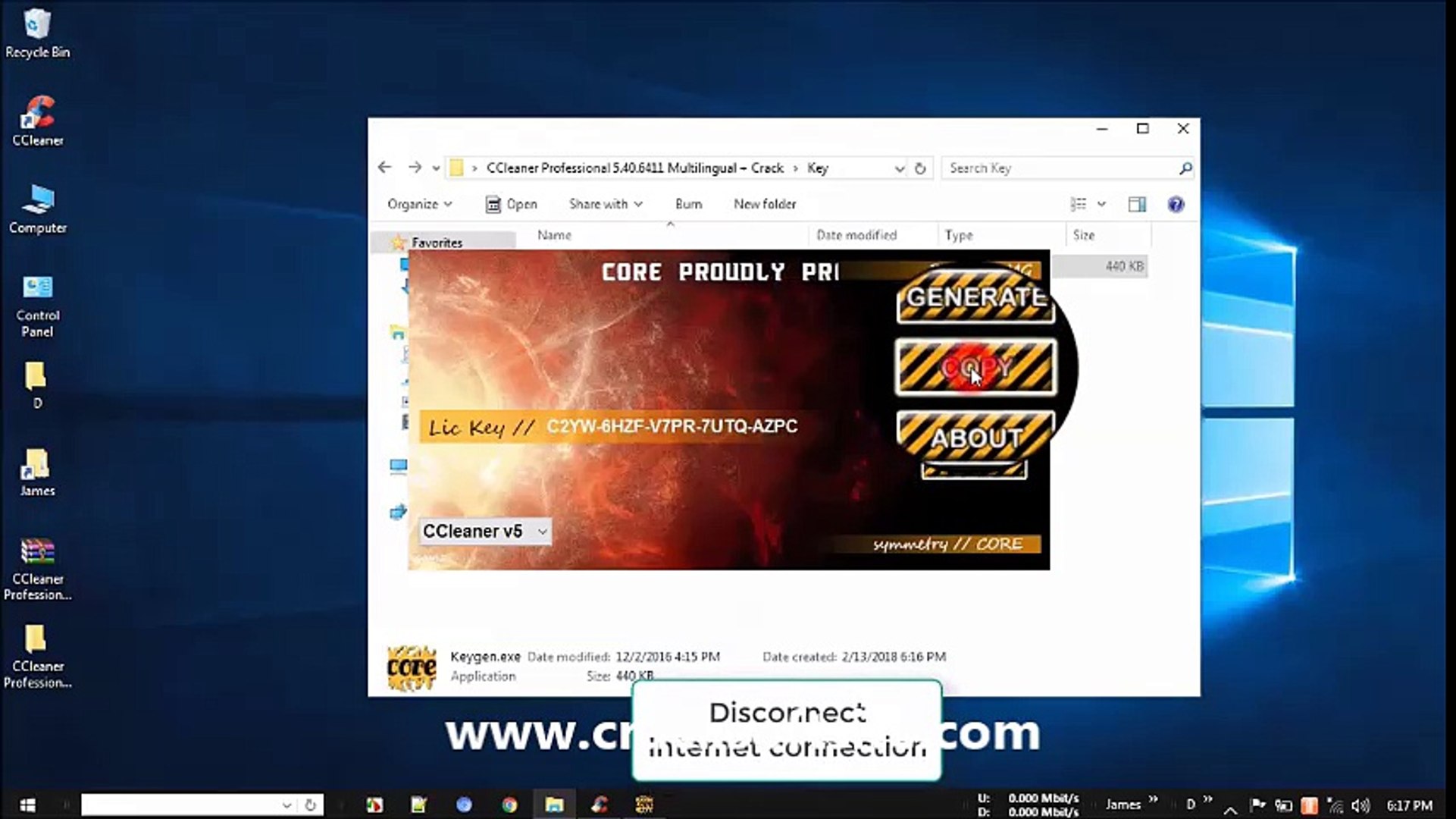
Task: Click taskbar address refresh icon
Action: click(310, 805)
